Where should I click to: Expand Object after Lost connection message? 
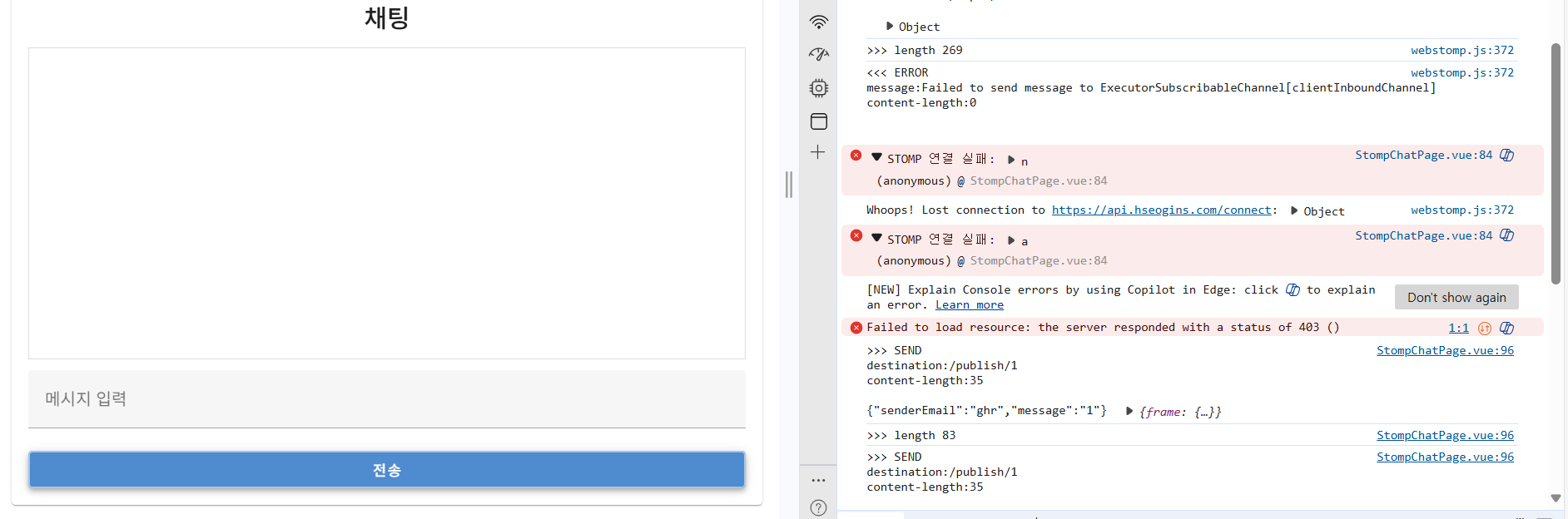[1294, 210]
